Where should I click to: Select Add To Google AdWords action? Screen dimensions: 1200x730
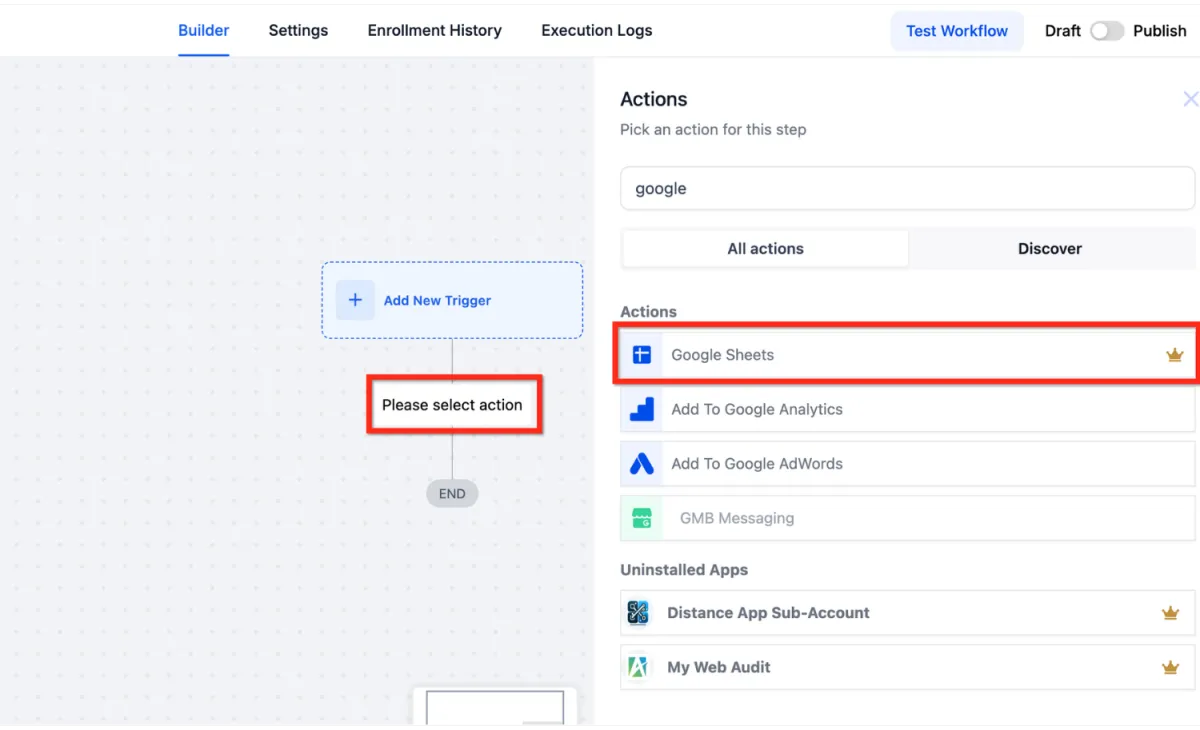[907, 464]
